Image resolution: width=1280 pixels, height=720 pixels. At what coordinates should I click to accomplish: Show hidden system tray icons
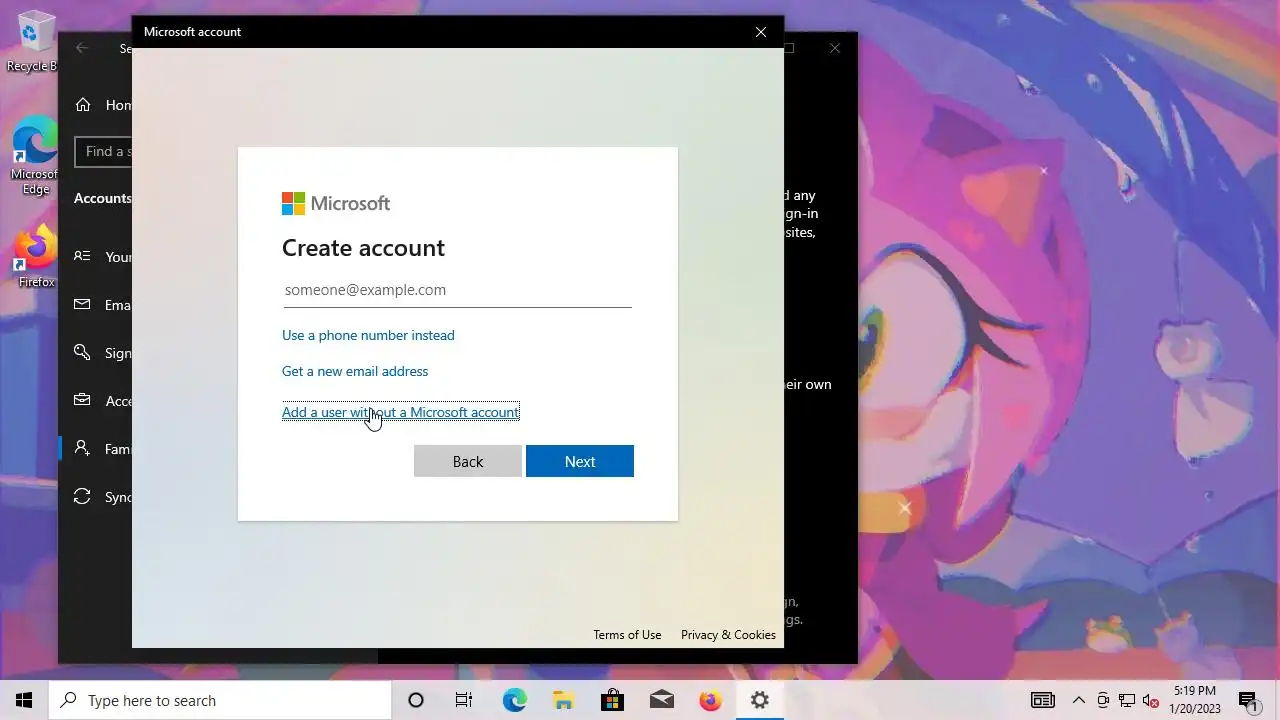(x=1079, y=700)
